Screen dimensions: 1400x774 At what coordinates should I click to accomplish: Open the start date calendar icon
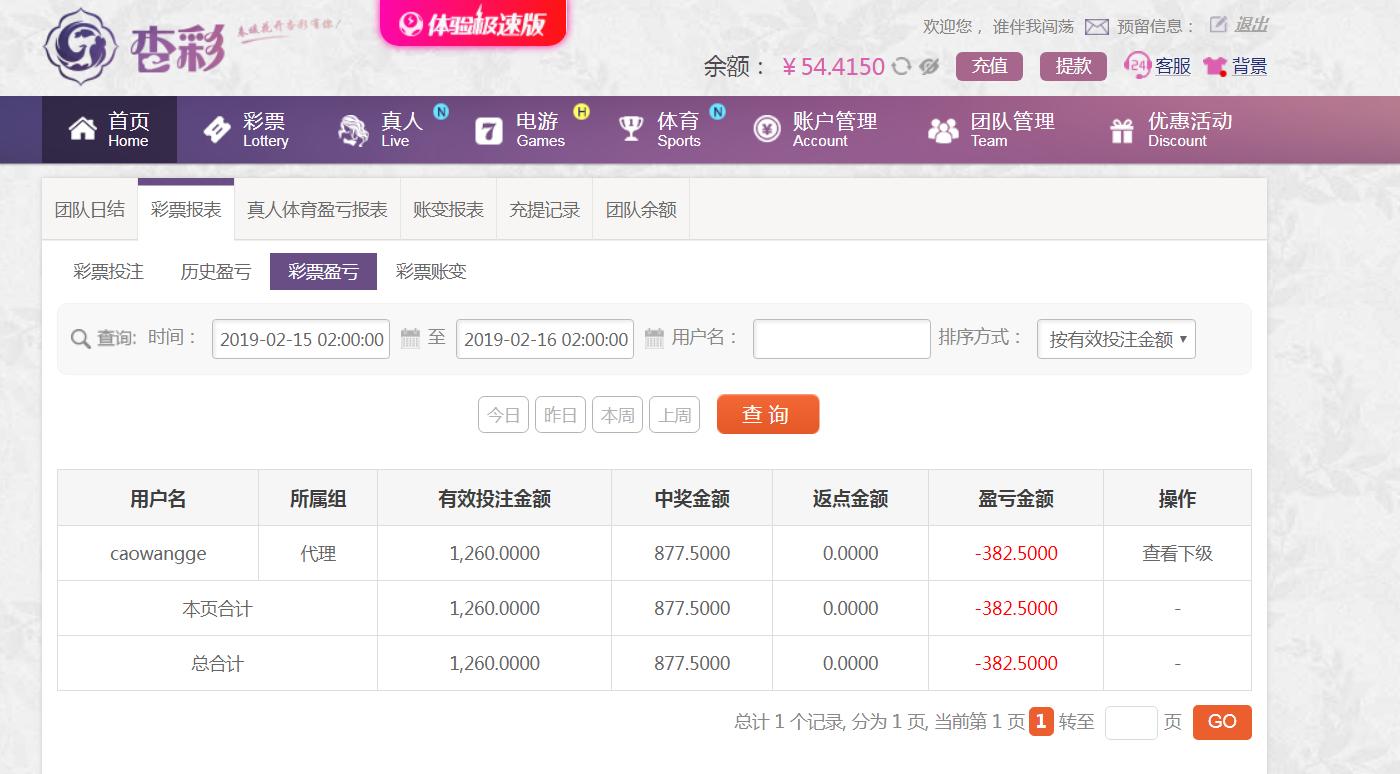pyautogui.click(x=410, y=338)
